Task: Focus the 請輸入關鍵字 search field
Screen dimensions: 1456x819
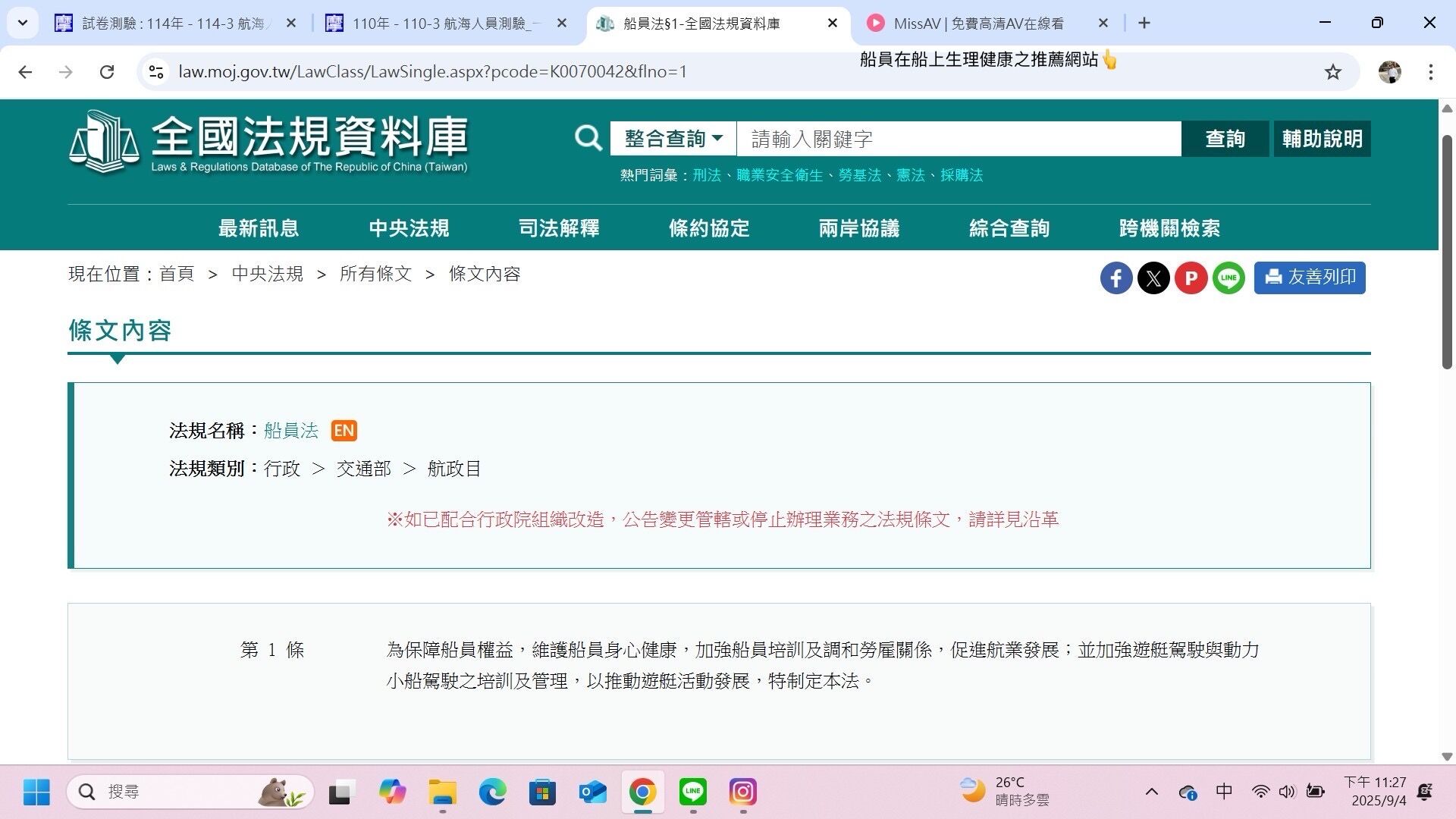Action: coord(958,139)
